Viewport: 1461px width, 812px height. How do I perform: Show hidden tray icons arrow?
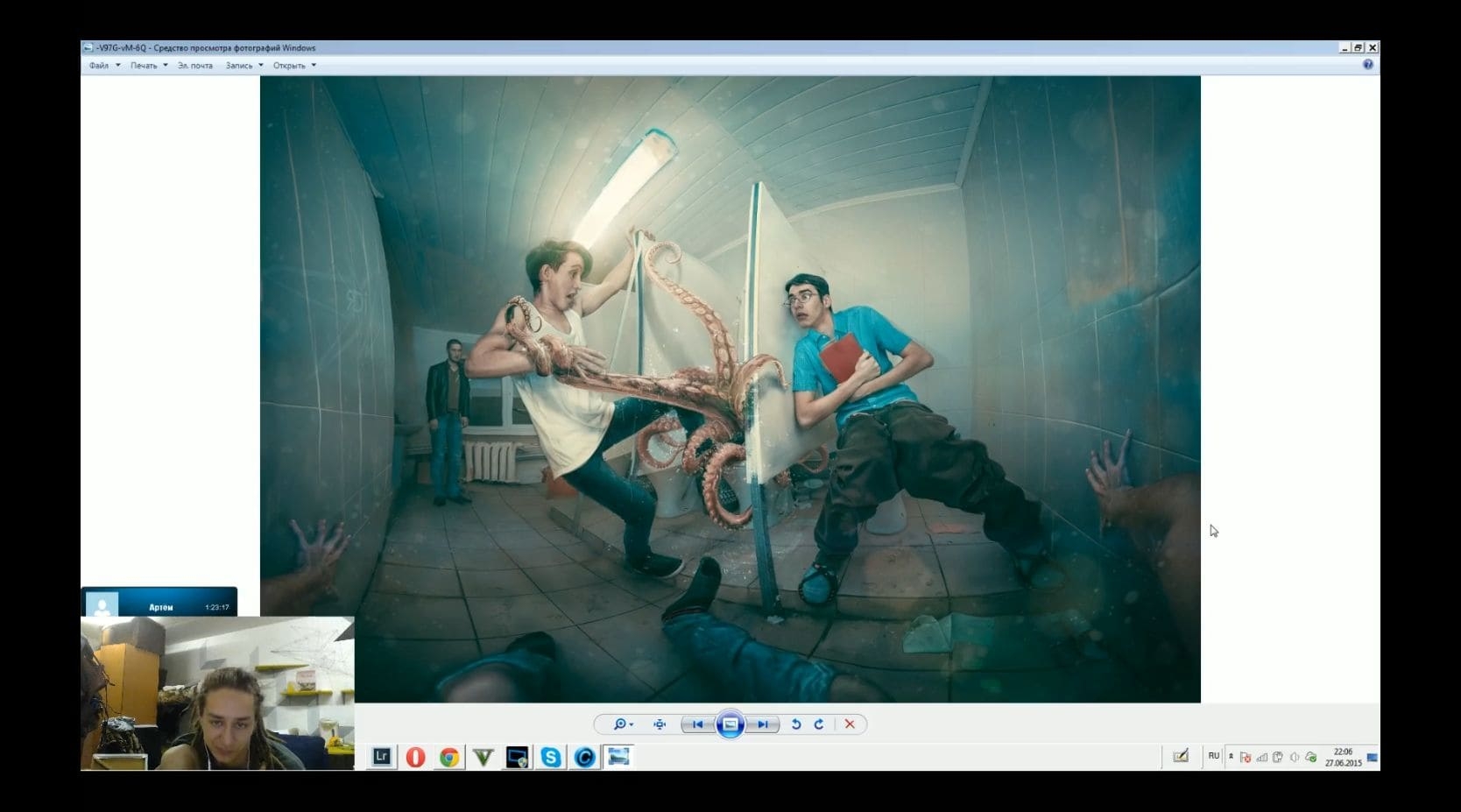tap(1231, 756)
